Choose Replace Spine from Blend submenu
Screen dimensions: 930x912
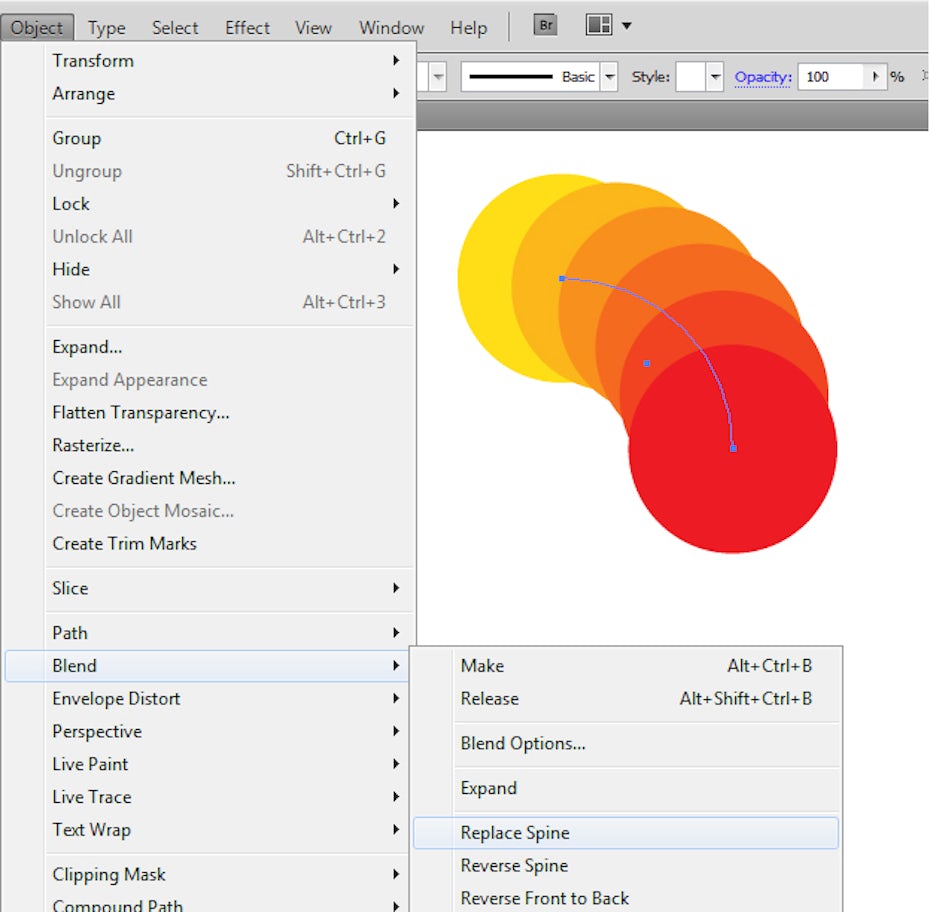click(515, 833)
